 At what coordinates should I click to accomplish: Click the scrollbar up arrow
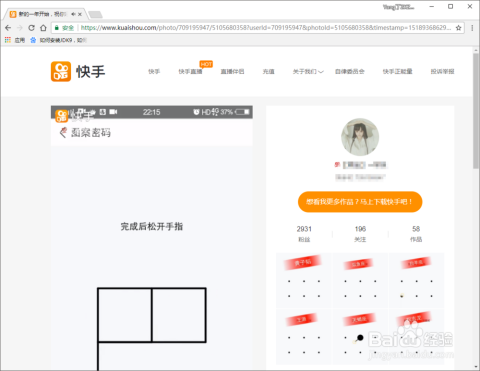tap(476, 50)
